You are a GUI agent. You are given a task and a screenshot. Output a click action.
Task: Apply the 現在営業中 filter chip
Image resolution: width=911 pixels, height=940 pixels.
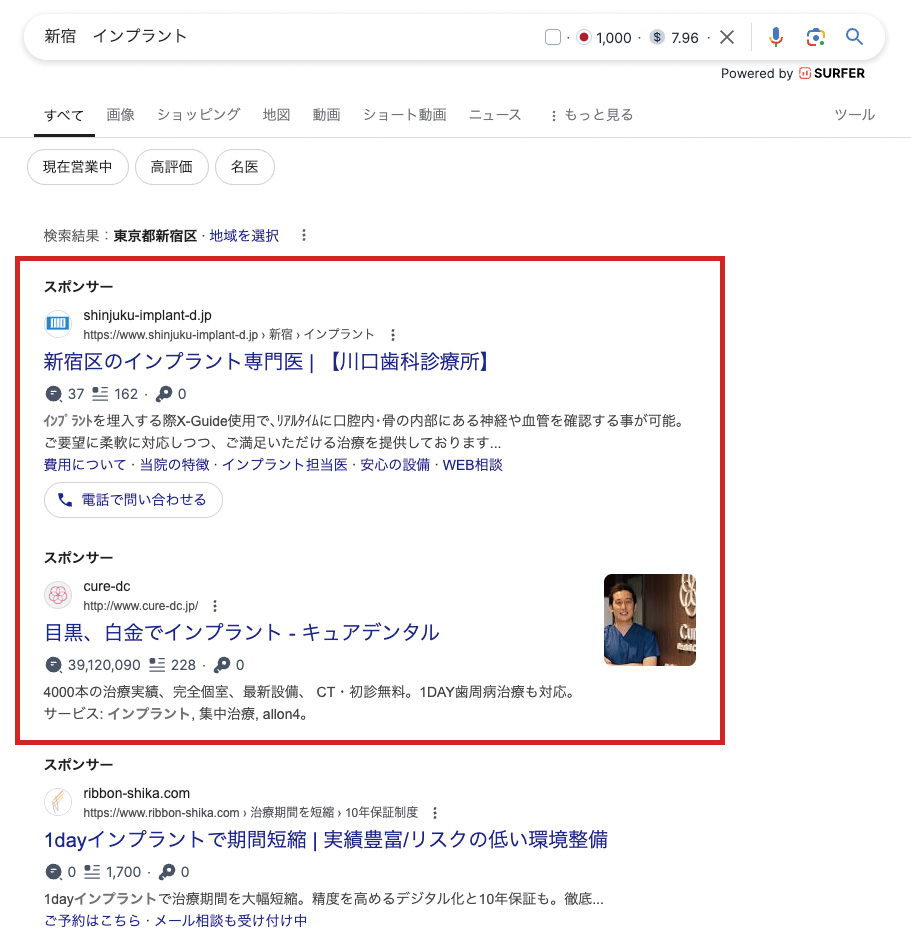77,167
